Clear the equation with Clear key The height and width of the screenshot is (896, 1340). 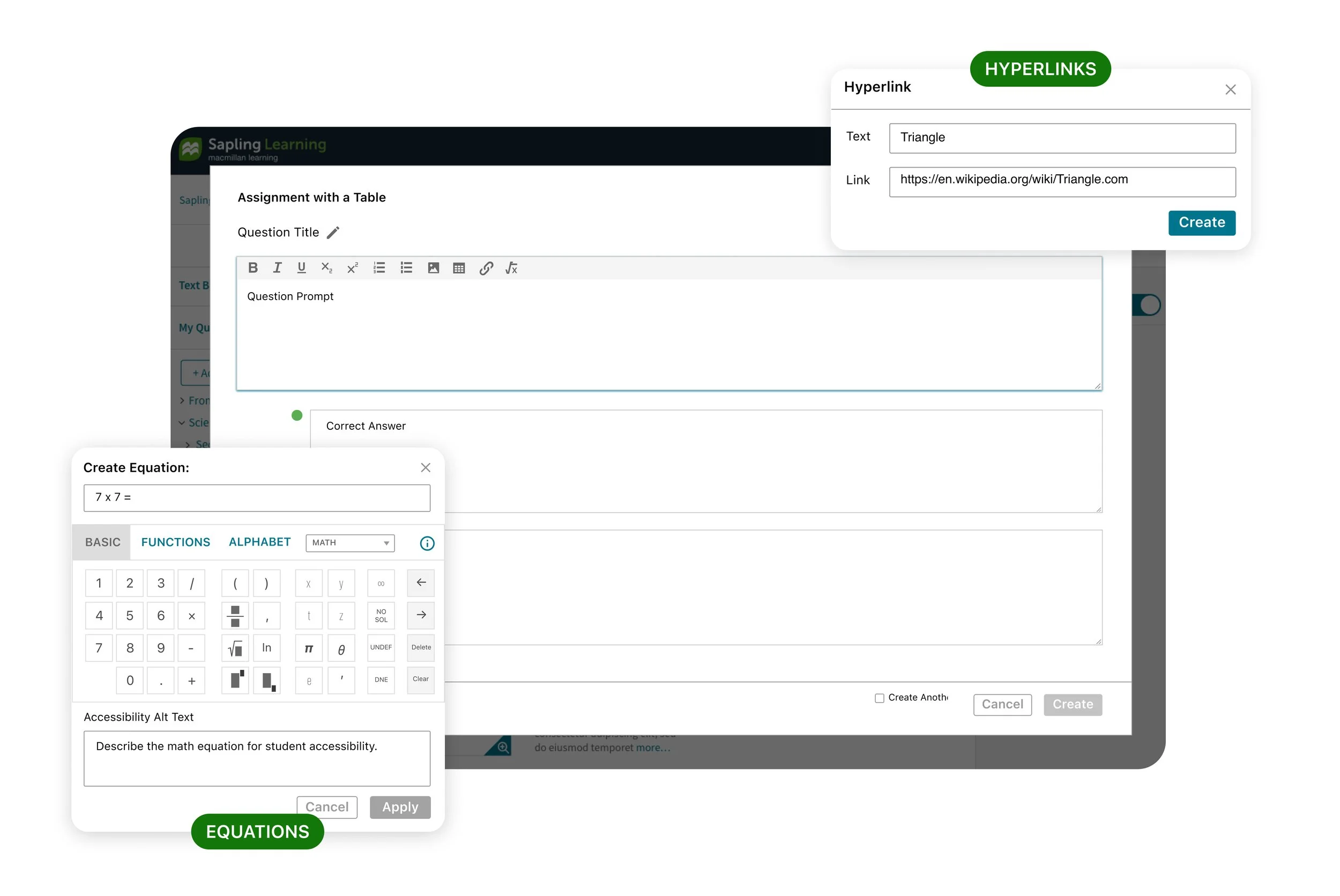tap(421, 680)
